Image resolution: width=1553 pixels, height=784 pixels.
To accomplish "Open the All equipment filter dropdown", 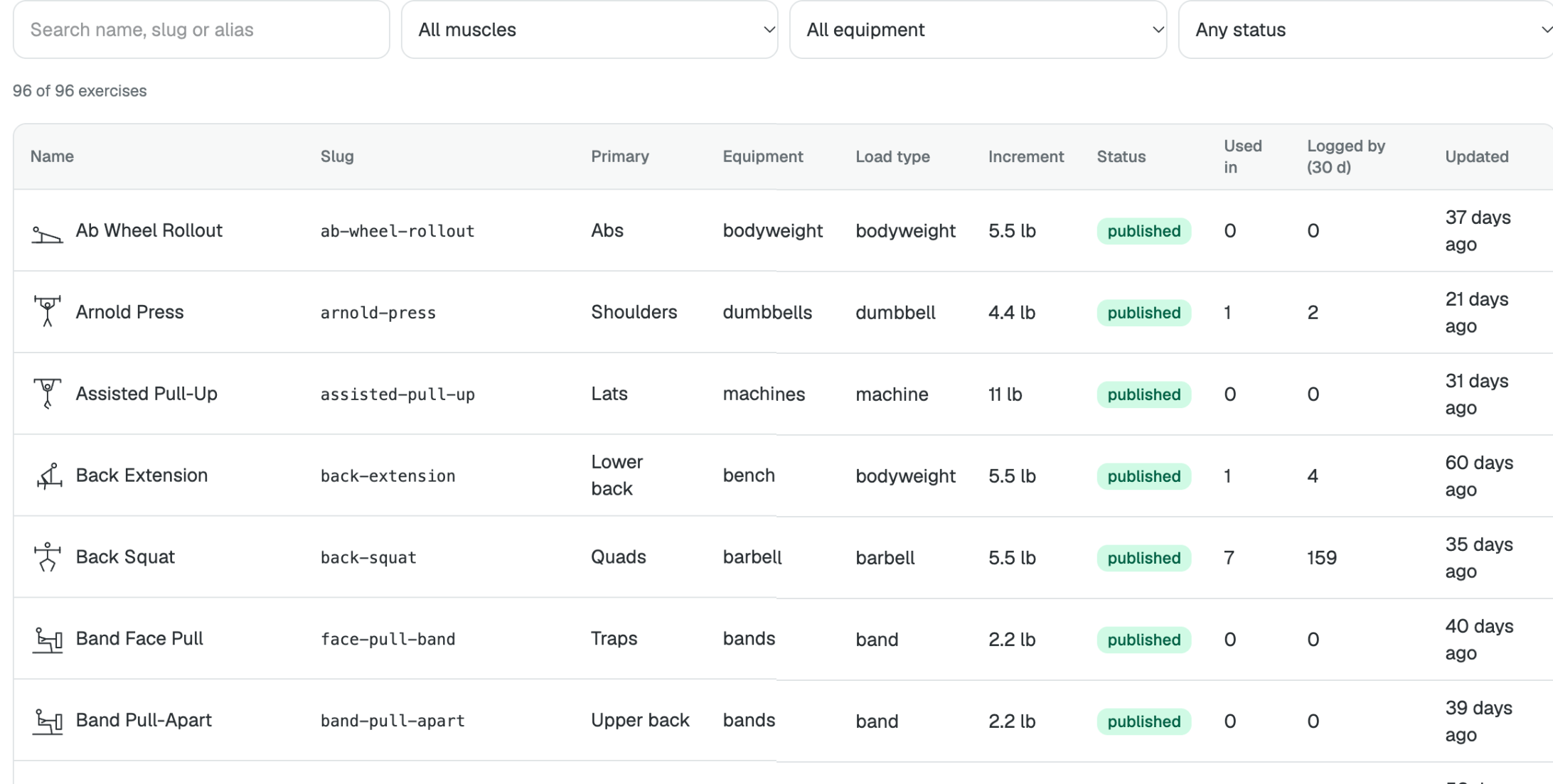I will point(978,30).
